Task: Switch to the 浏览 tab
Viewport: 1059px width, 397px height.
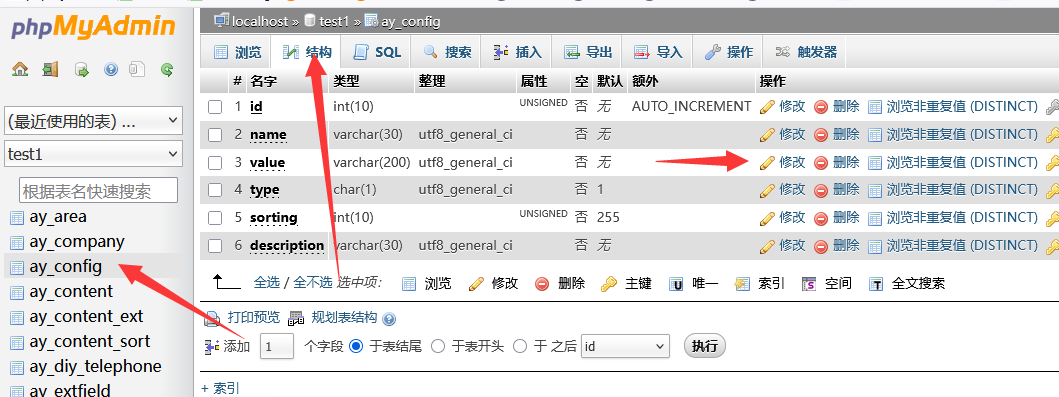Action: click(x=236, y=52)
